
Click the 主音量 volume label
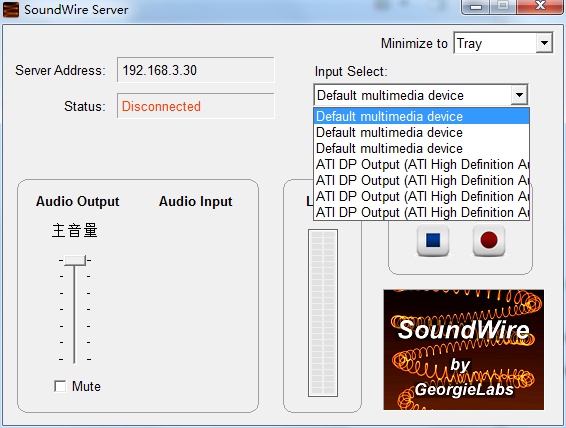75,230
